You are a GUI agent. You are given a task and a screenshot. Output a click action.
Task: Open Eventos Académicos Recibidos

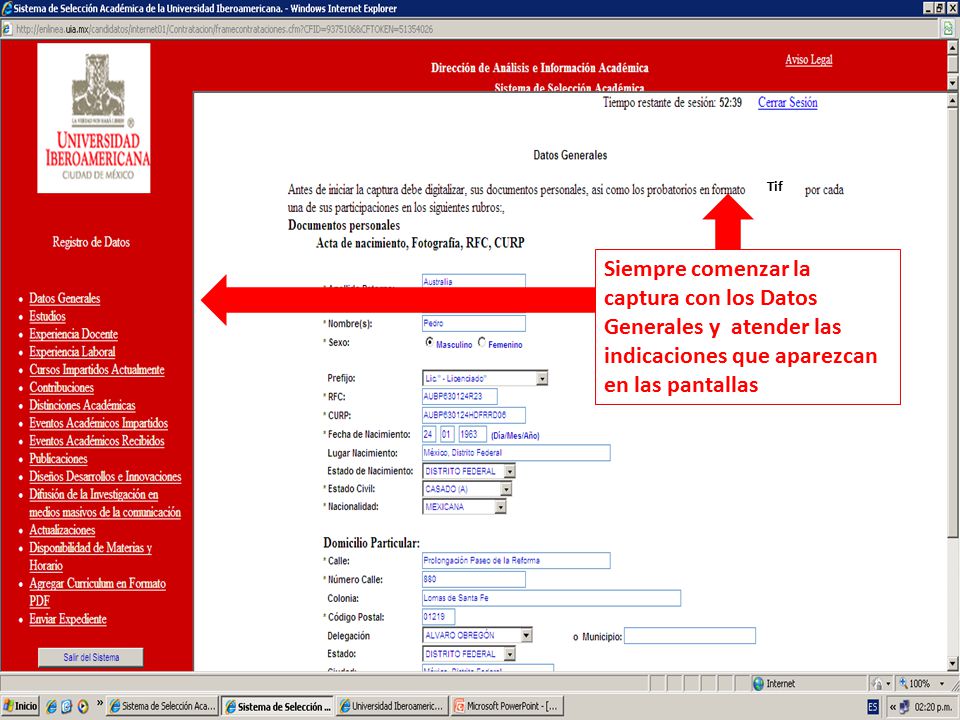coord(97,440)
